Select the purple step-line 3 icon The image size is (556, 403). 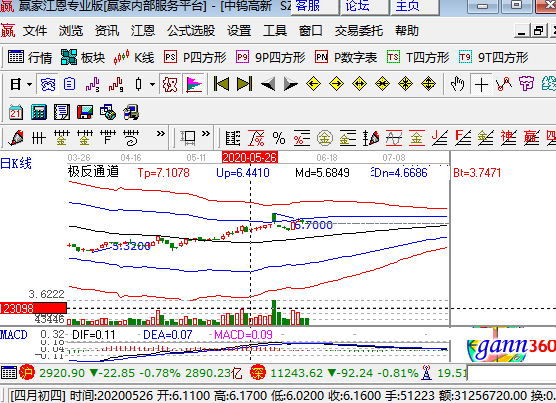(x=93, y=84)
